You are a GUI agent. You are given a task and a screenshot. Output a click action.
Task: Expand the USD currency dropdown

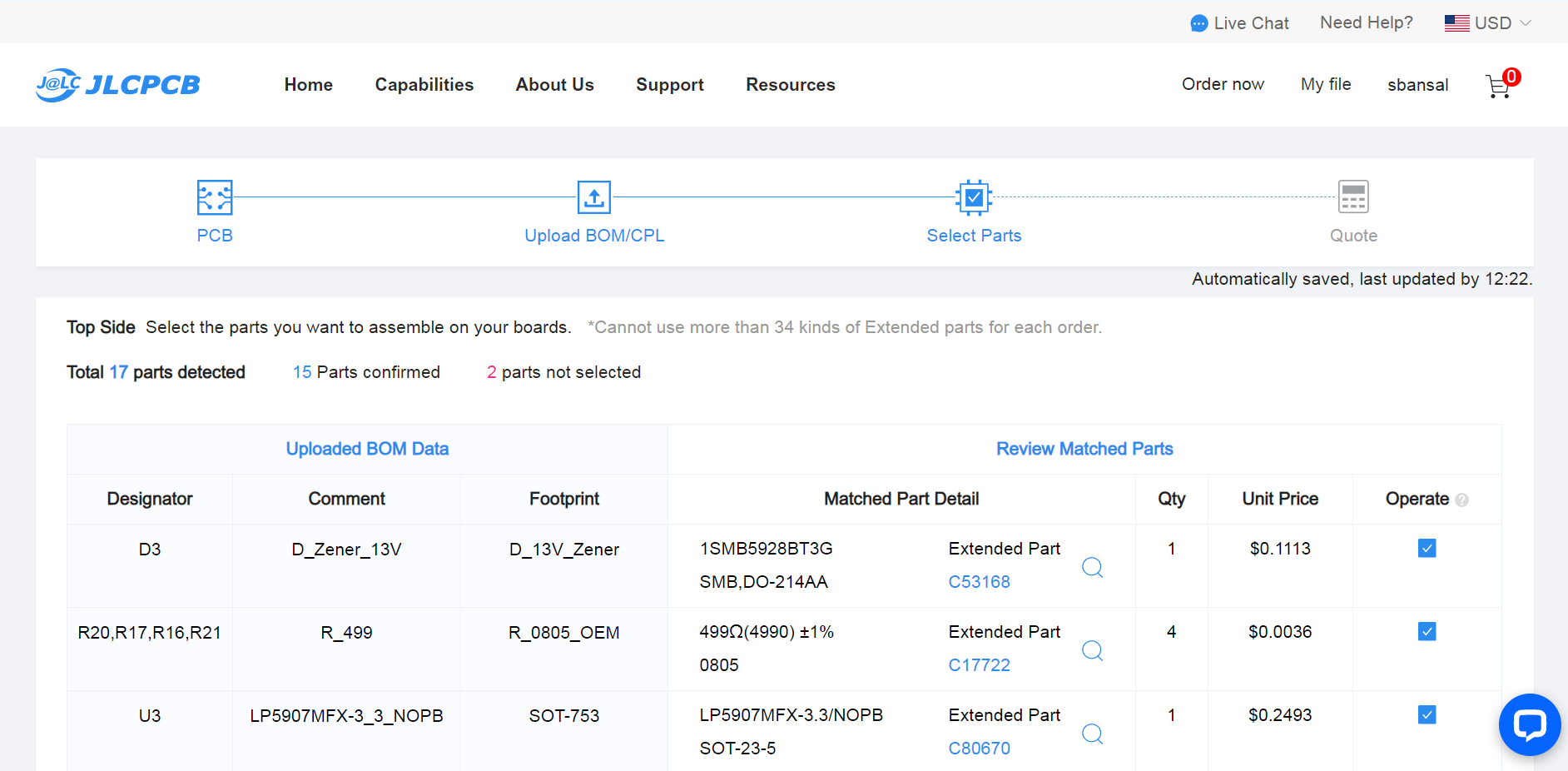(x=1487, y=23)
